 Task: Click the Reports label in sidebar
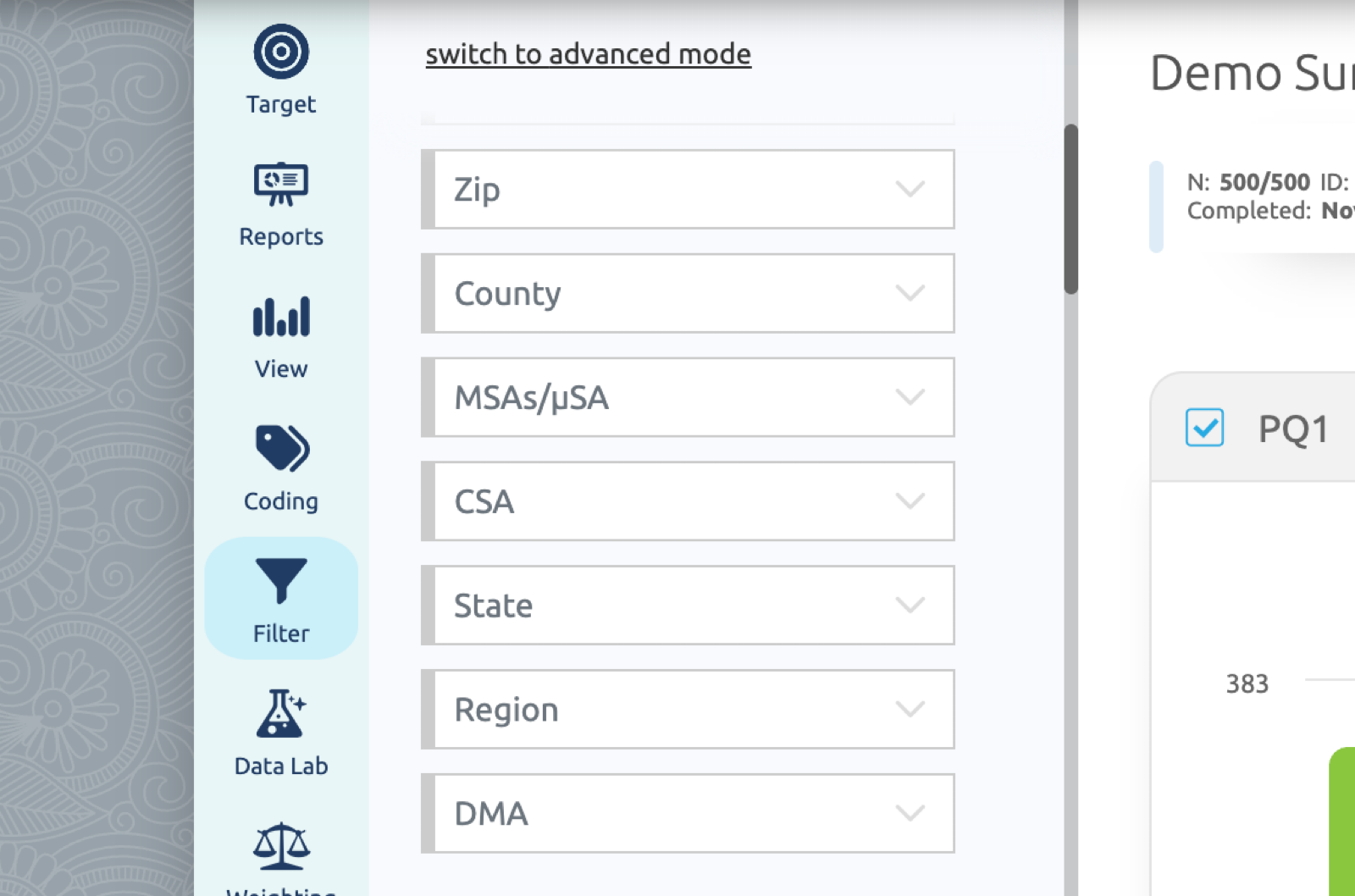(281, 236)
